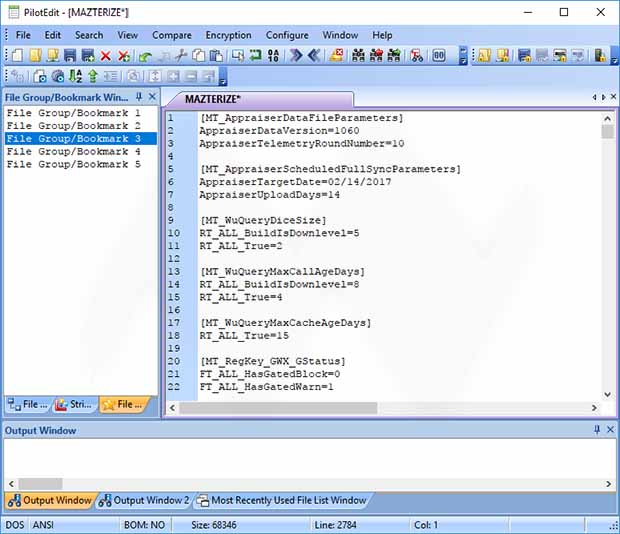
Task: Click the editor vertical scrollbar thumb
Action: pos(608,132)
